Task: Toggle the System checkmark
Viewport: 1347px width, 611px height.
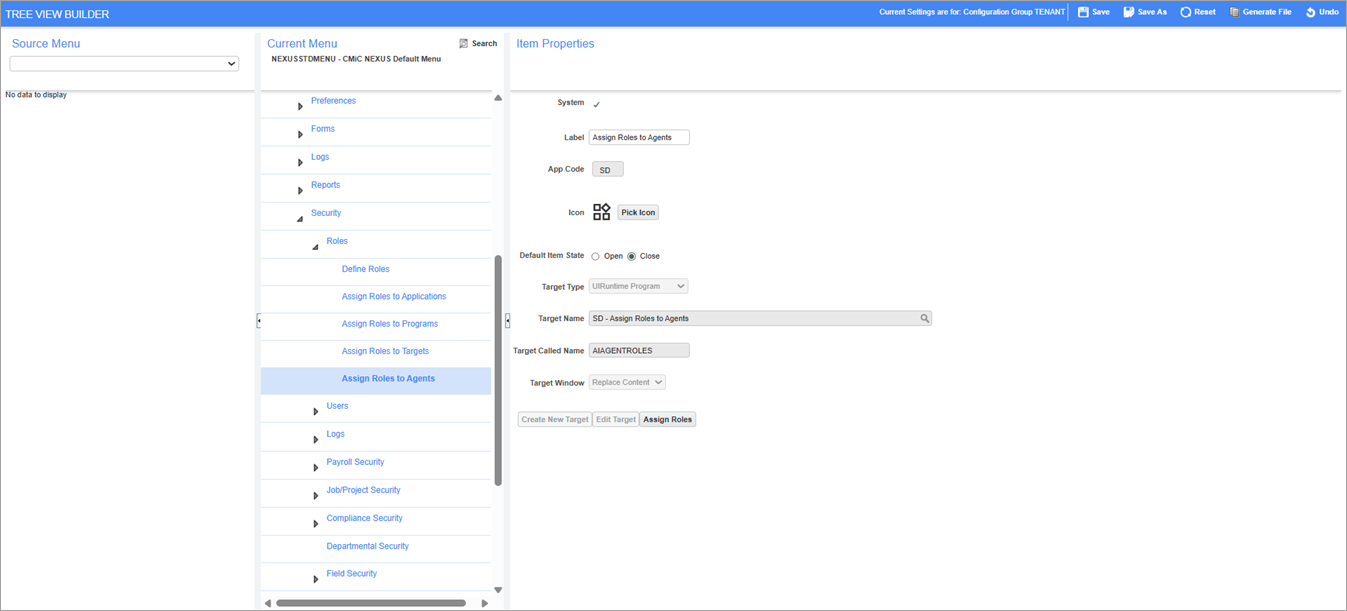Action: pos(597,104)
